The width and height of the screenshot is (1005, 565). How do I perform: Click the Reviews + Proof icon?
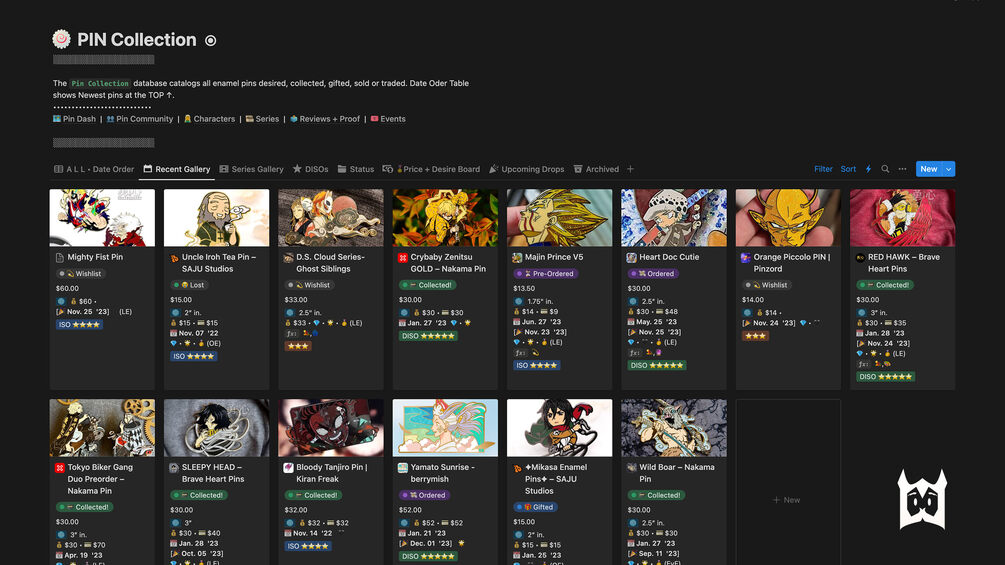coord(294,119)
